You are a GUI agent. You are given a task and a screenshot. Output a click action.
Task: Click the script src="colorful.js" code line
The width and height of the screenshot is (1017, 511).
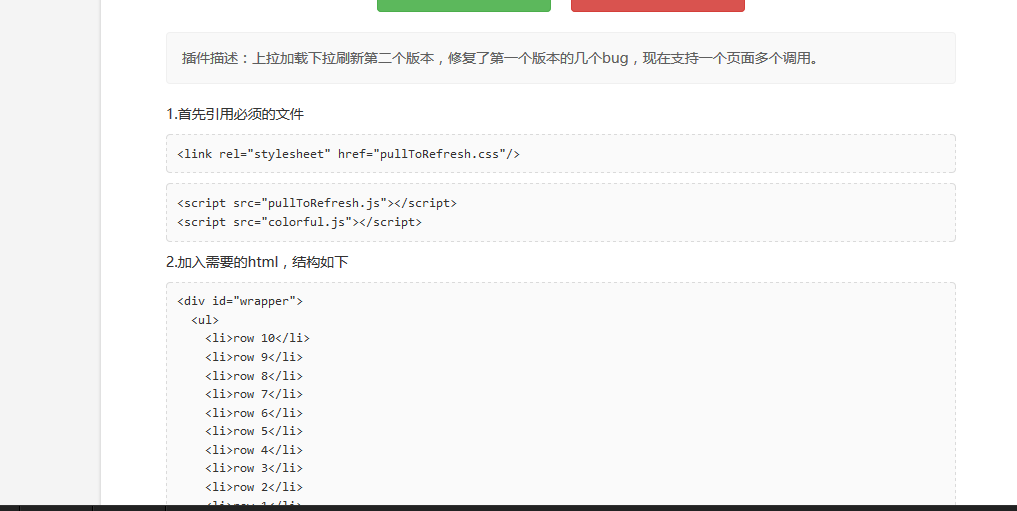[x=299, y=222]
